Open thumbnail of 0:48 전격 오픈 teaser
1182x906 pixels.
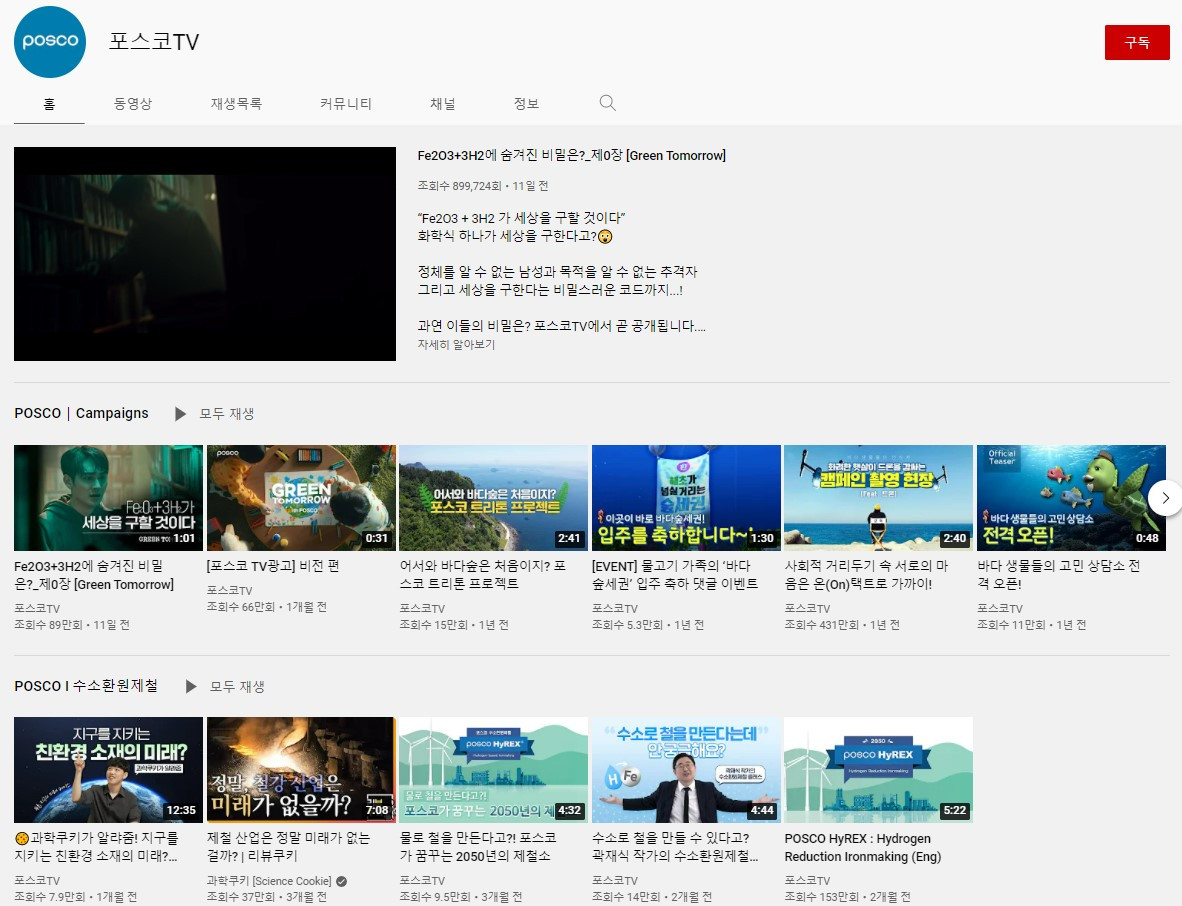(1071, 497)
